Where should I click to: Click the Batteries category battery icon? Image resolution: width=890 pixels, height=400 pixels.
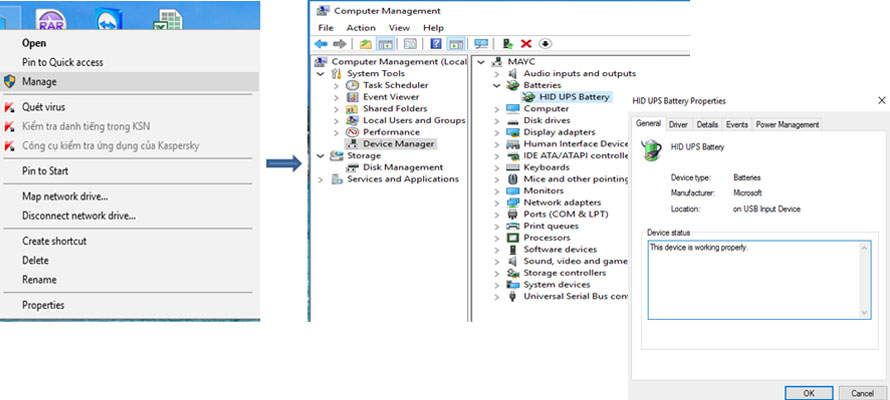pyautogui.click(x=513, y=85)
